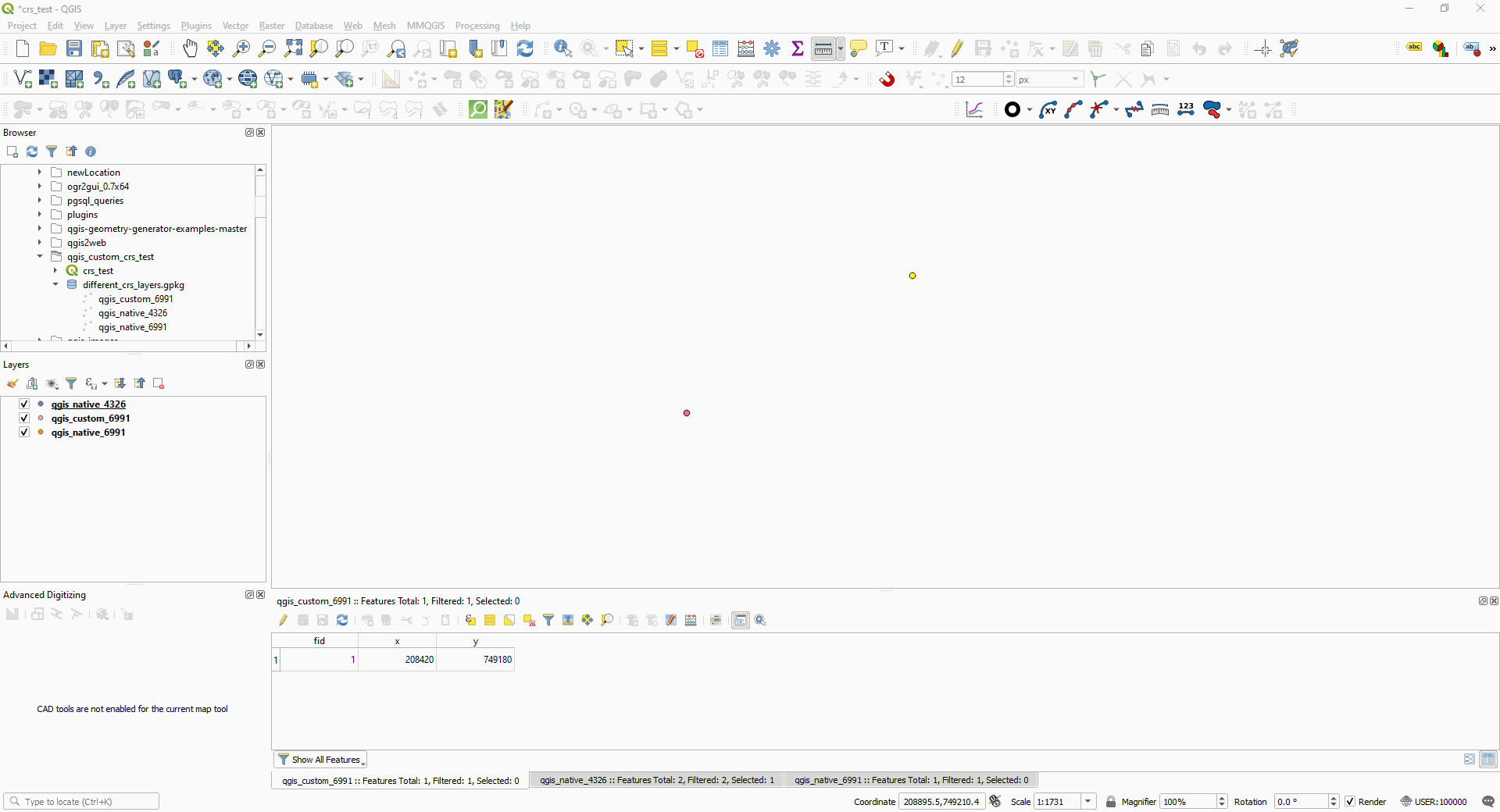Open the Scale dropdown

pos(1089,801)
